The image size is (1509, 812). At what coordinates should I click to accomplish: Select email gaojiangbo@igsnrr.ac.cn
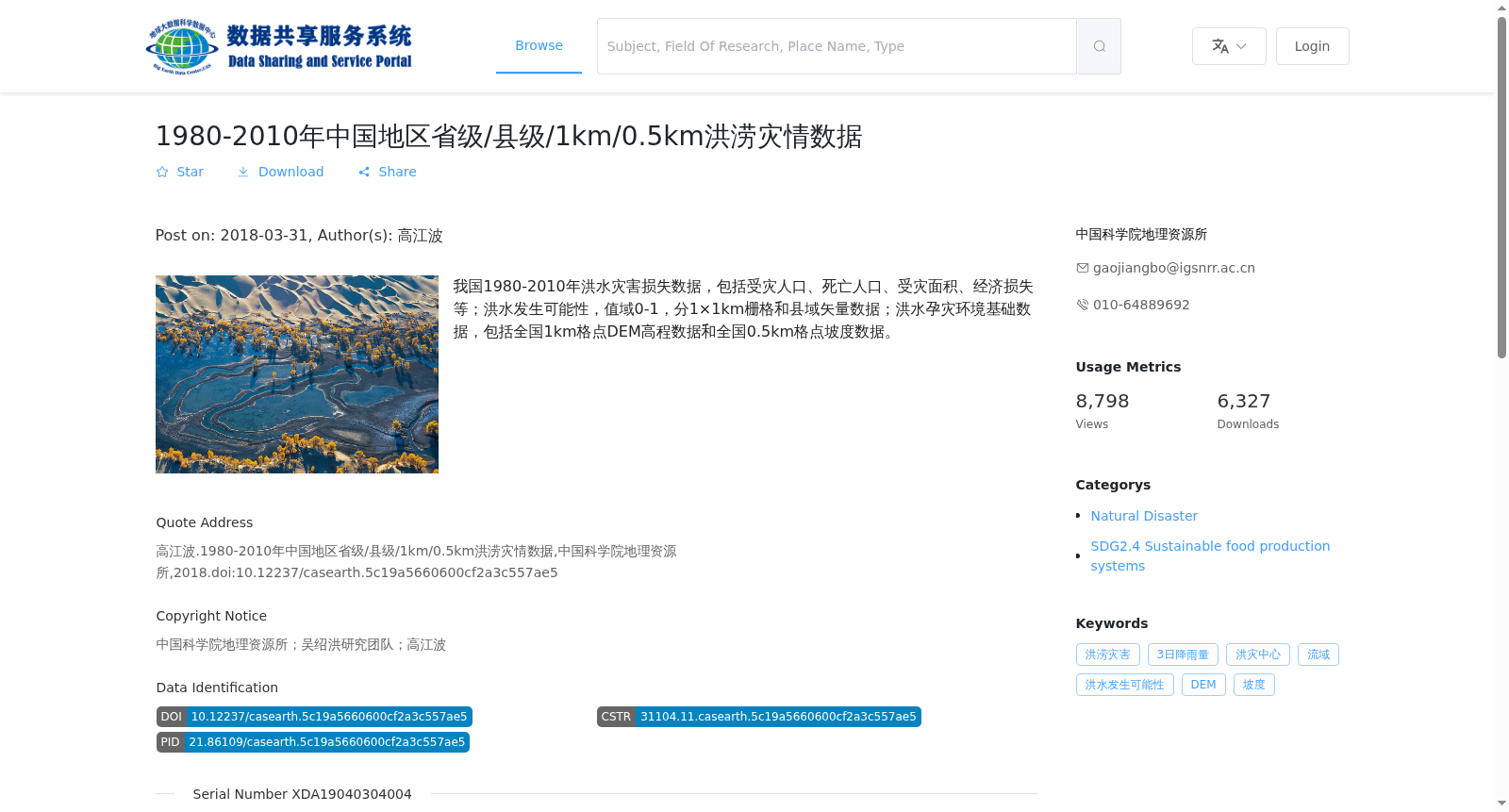pyautogui.click(x=1174, y=268)
